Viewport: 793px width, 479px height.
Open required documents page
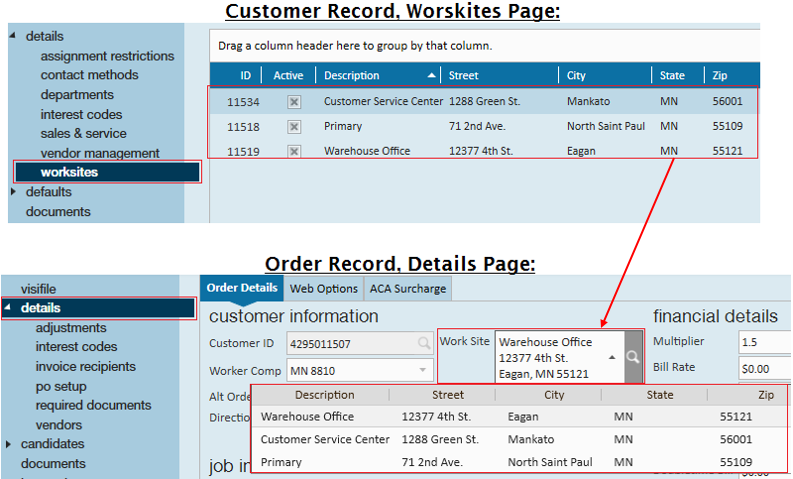(93, 405)
